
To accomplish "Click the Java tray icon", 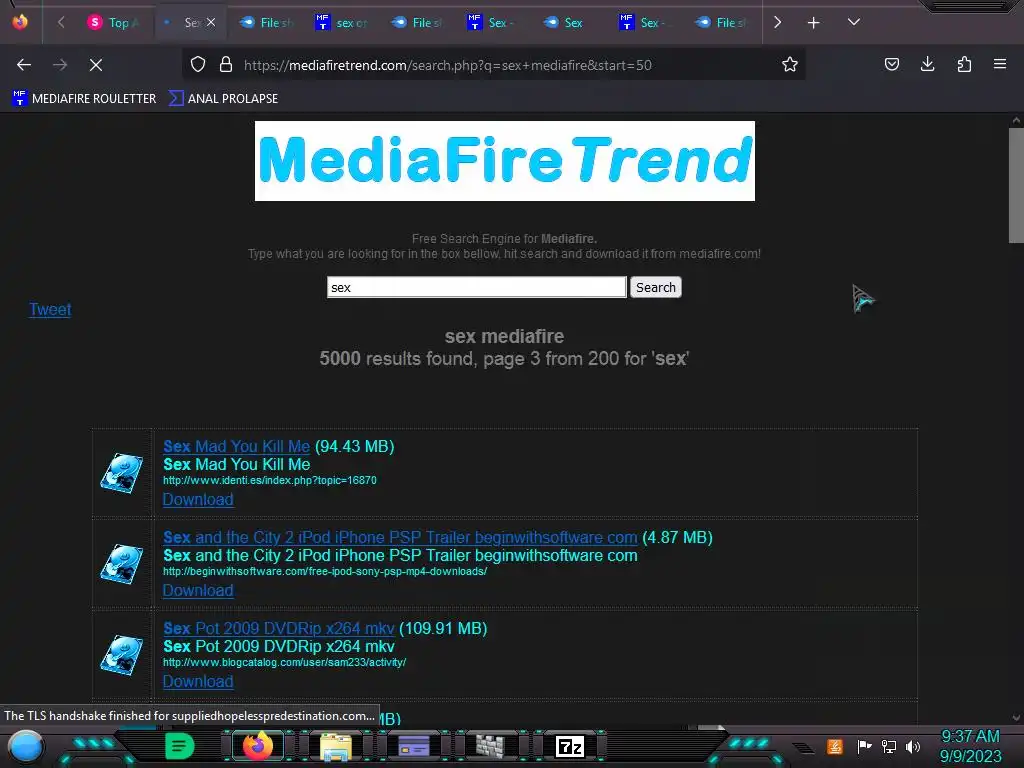I will click(x=835, y=746).
